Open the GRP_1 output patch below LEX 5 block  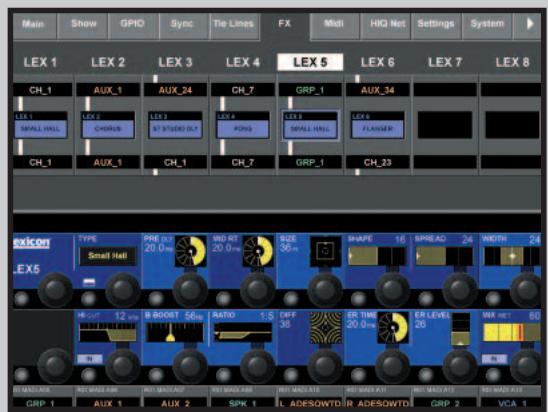coord(310,162)
